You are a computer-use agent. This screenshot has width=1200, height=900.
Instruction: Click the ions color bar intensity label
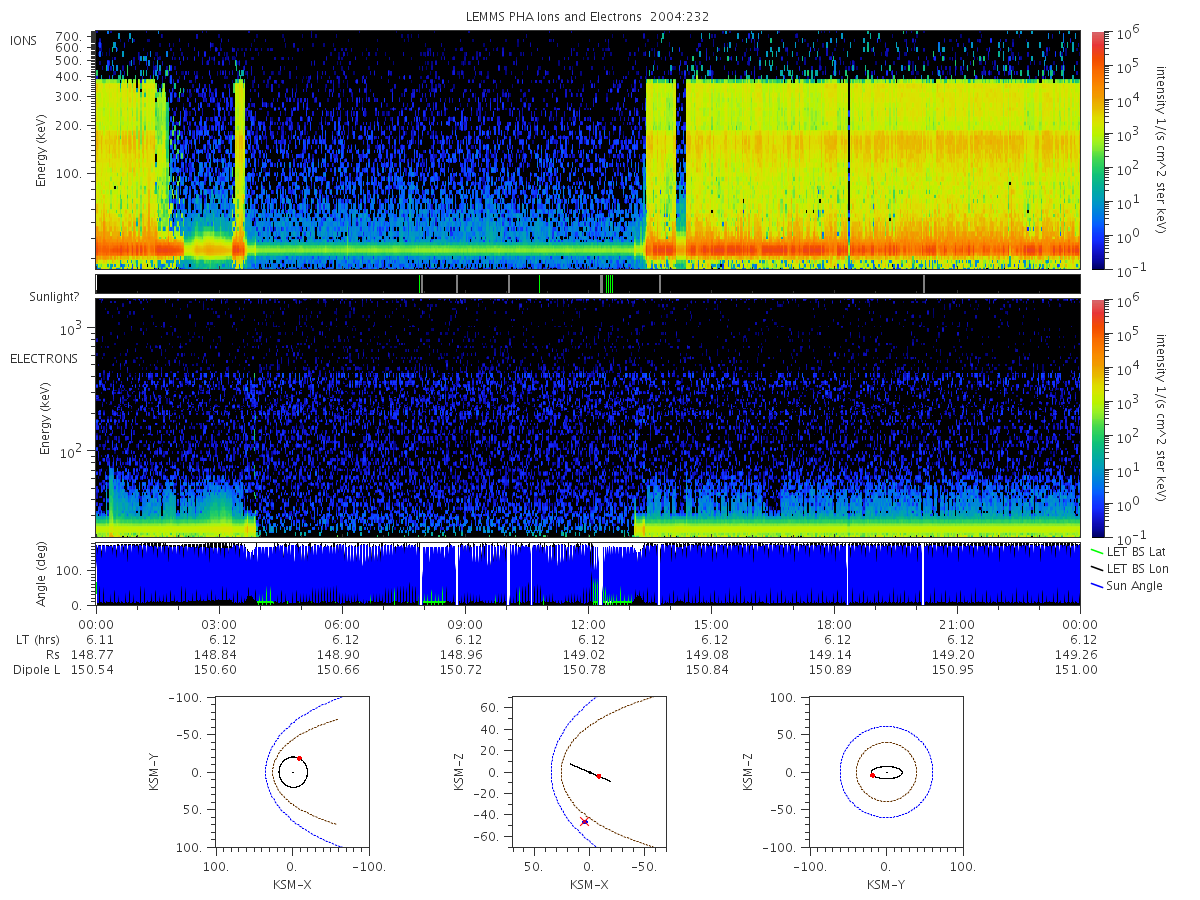point(1163,150)
